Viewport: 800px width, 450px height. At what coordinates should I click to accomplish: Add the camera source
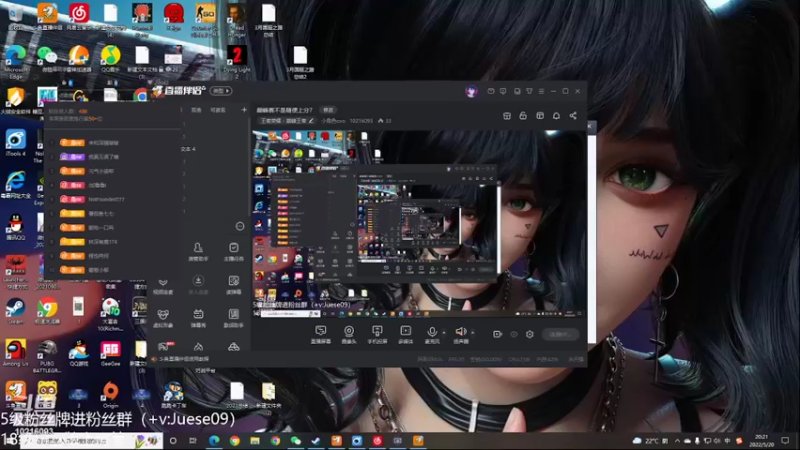(x=349, y=335)
